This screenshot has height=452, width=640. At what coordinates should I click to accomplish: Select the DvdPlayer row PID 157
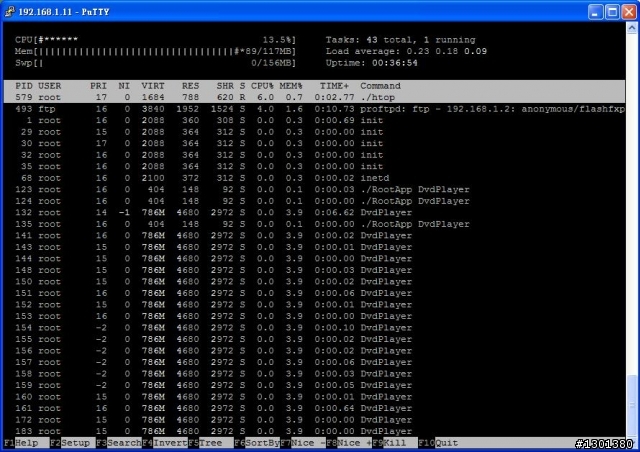click(314, 362)
